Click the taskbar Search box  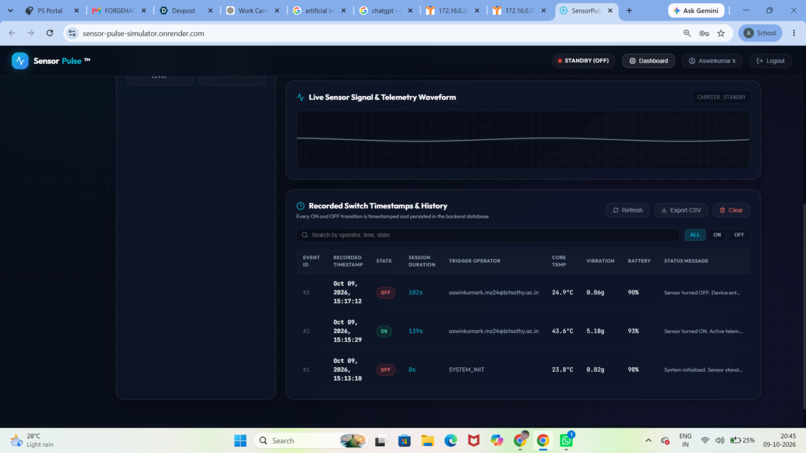pos(310,441)
